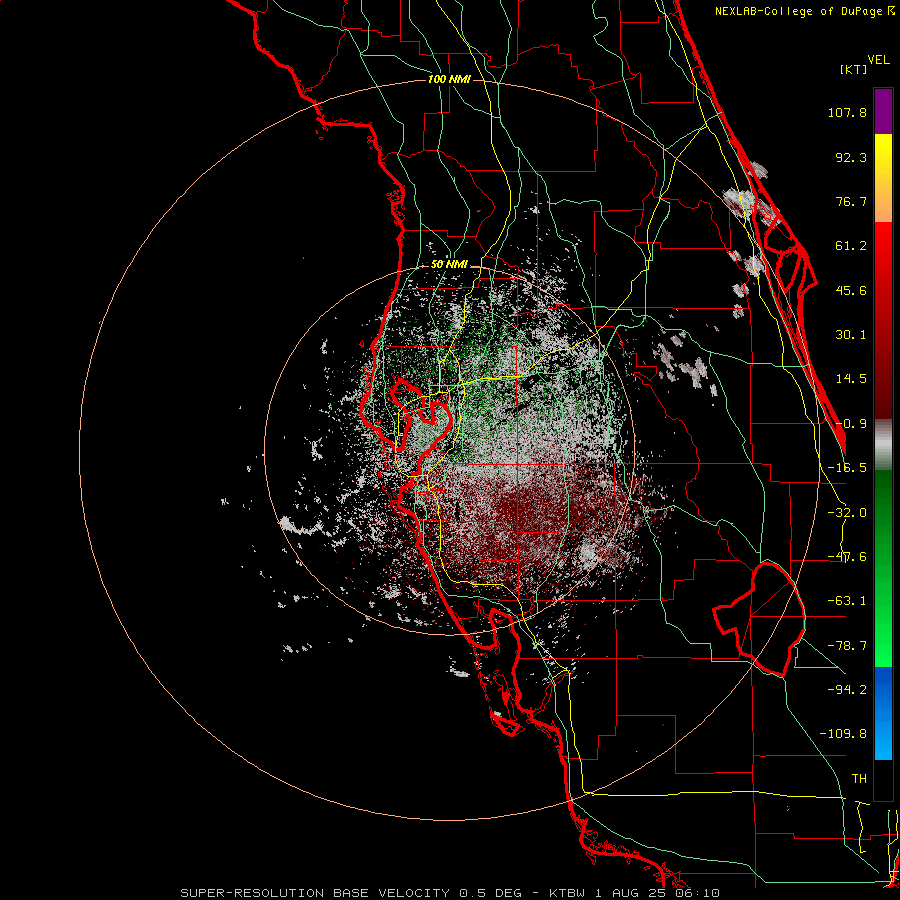The width and height of the screenshot is (900, 900).
Task: Click the SUPER-RESOLUTION BASE VELOCITY caption
Action: tap(315, 893)
